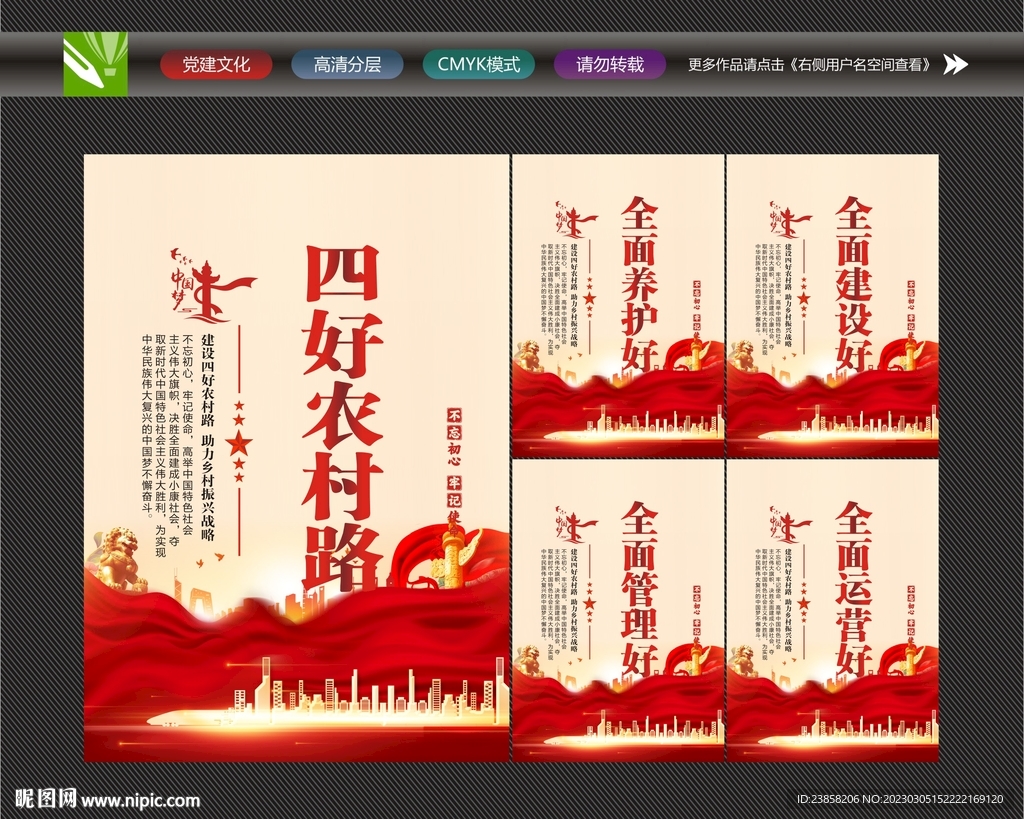Click the purple 请勿转载 pill button
This screenshot has height=819, width=1024.
pyautogui.click(x=610, y=65)
